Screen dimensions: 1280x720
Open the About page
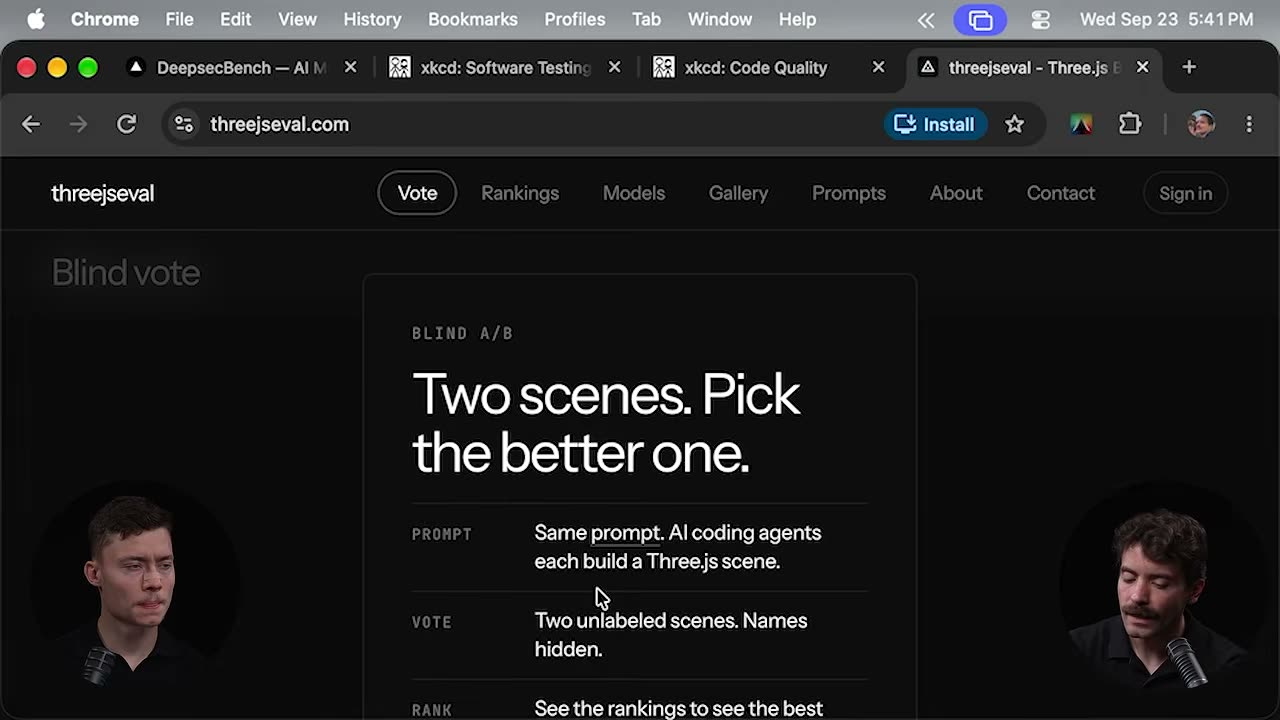956,193
